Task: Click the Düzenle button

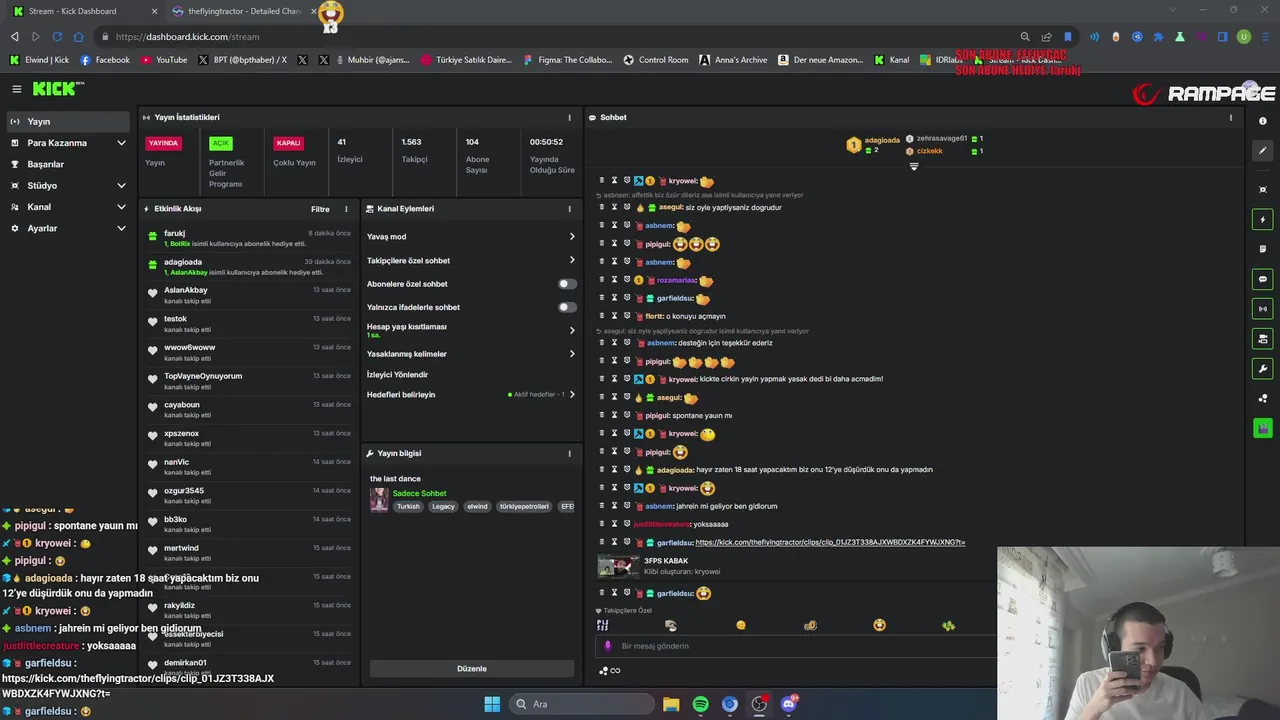Action: point(472,669)
